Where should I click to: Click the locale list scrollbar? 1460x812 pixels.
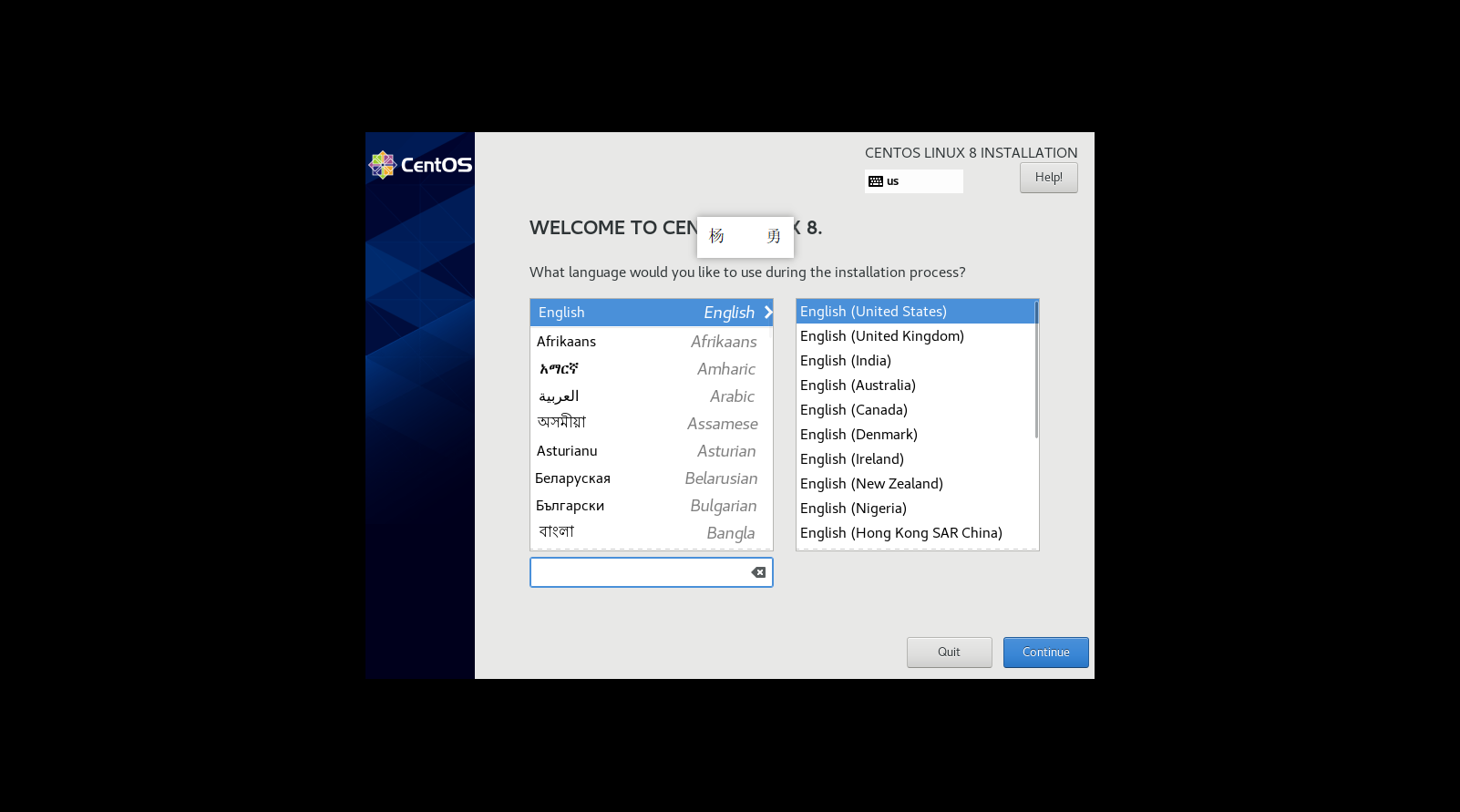[x=1036, y=369]
